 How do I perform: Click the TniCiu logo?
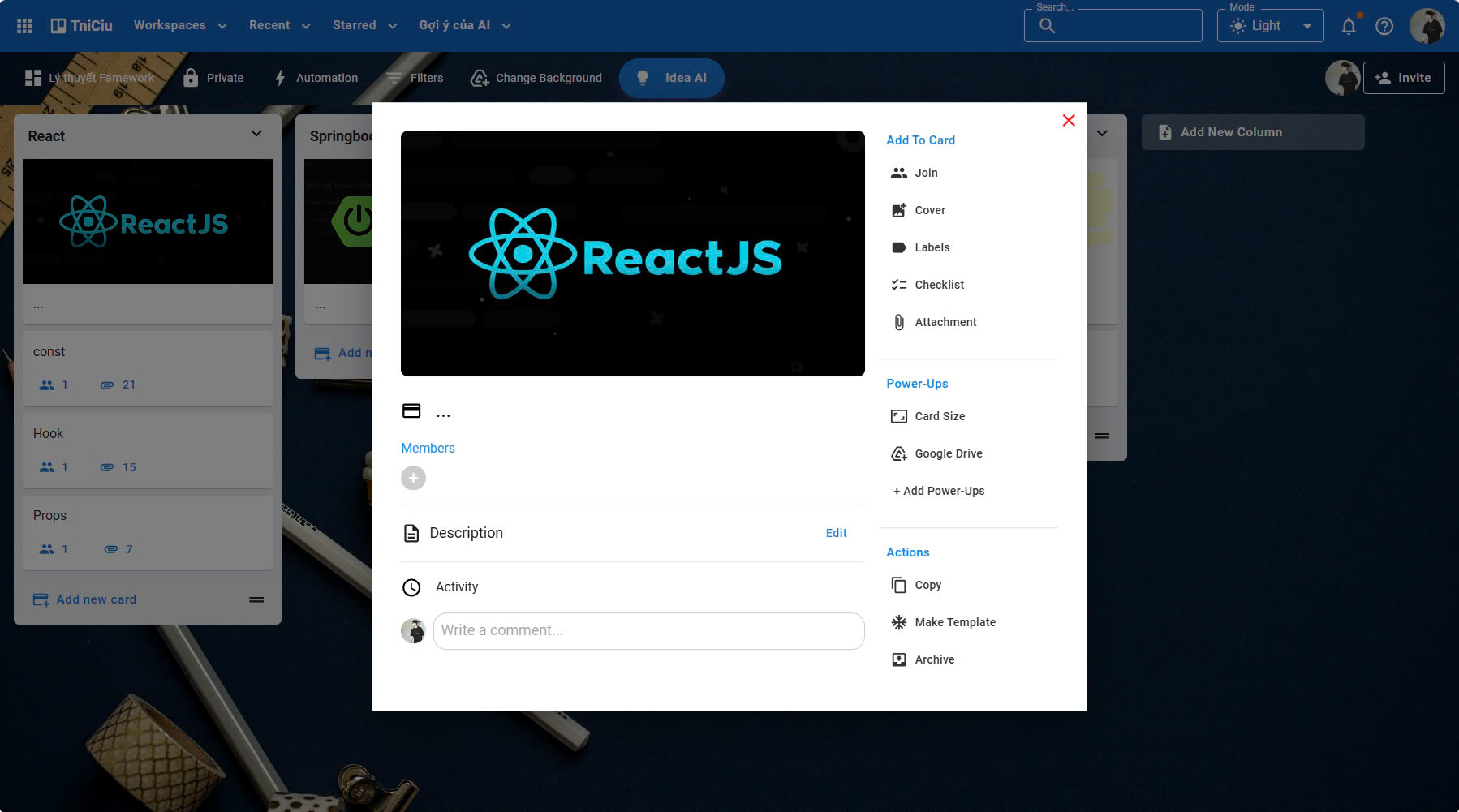pos(81,26)
